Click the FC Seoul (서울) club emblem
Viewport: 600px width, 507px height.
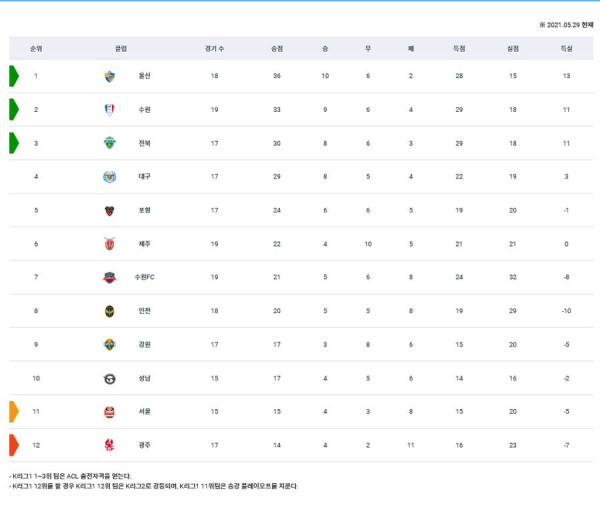coord(109,412)
